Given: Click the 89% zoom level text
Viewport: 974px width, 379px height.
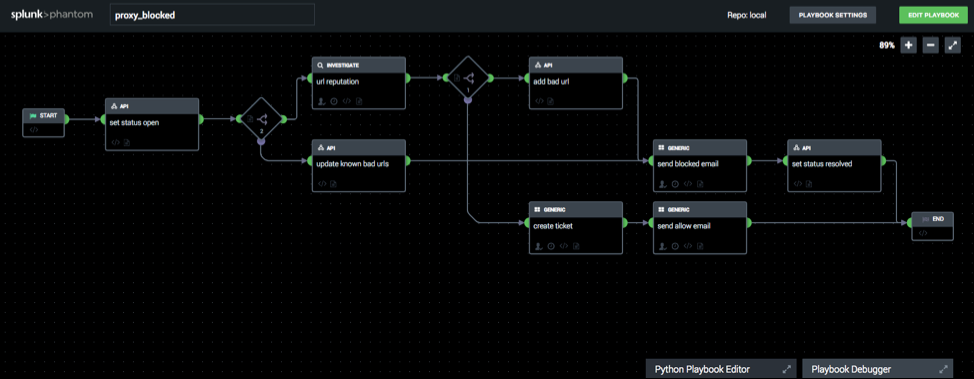Looking at the screenshot, I should (886, 45).
